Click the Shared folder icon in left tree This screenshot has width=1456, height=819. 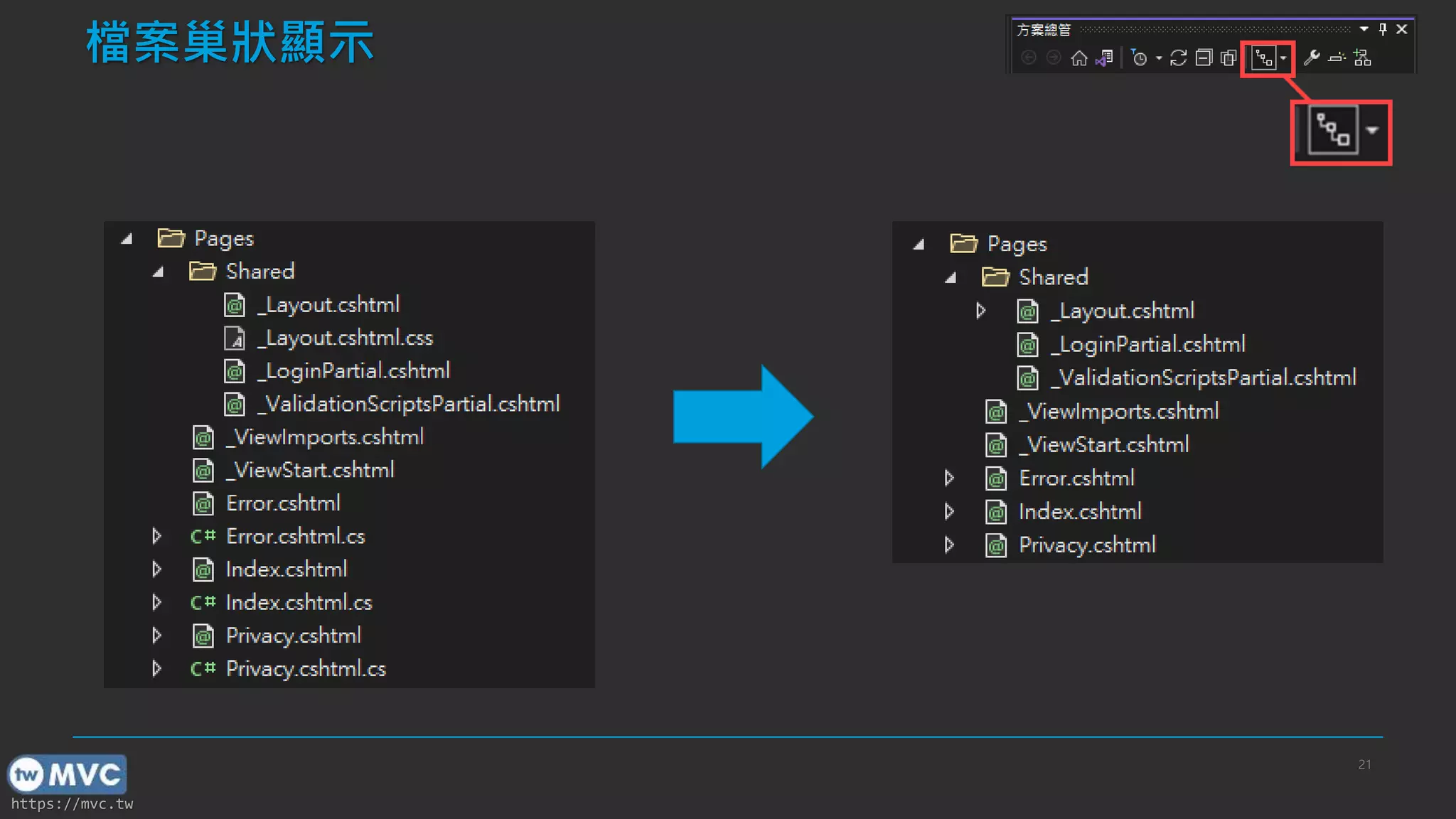point(203,272)
